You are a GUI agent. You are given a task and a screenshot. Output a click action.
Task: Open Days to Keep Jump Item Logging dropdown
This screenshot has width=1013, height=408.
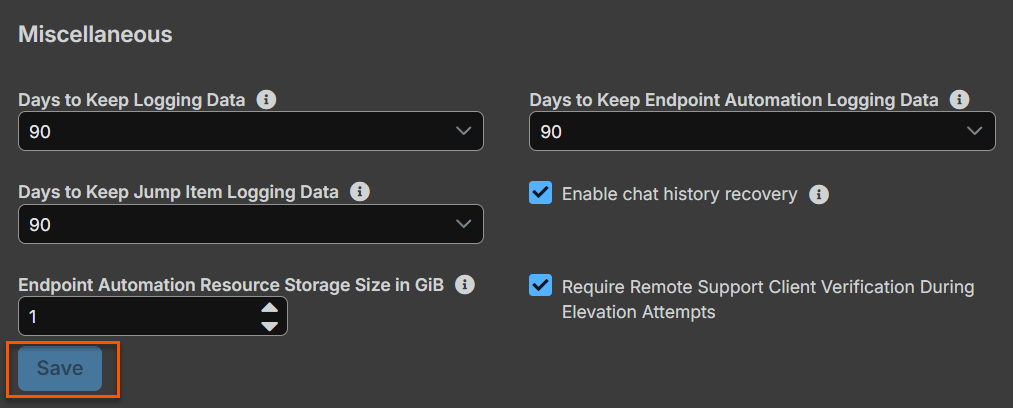point(250,224)
